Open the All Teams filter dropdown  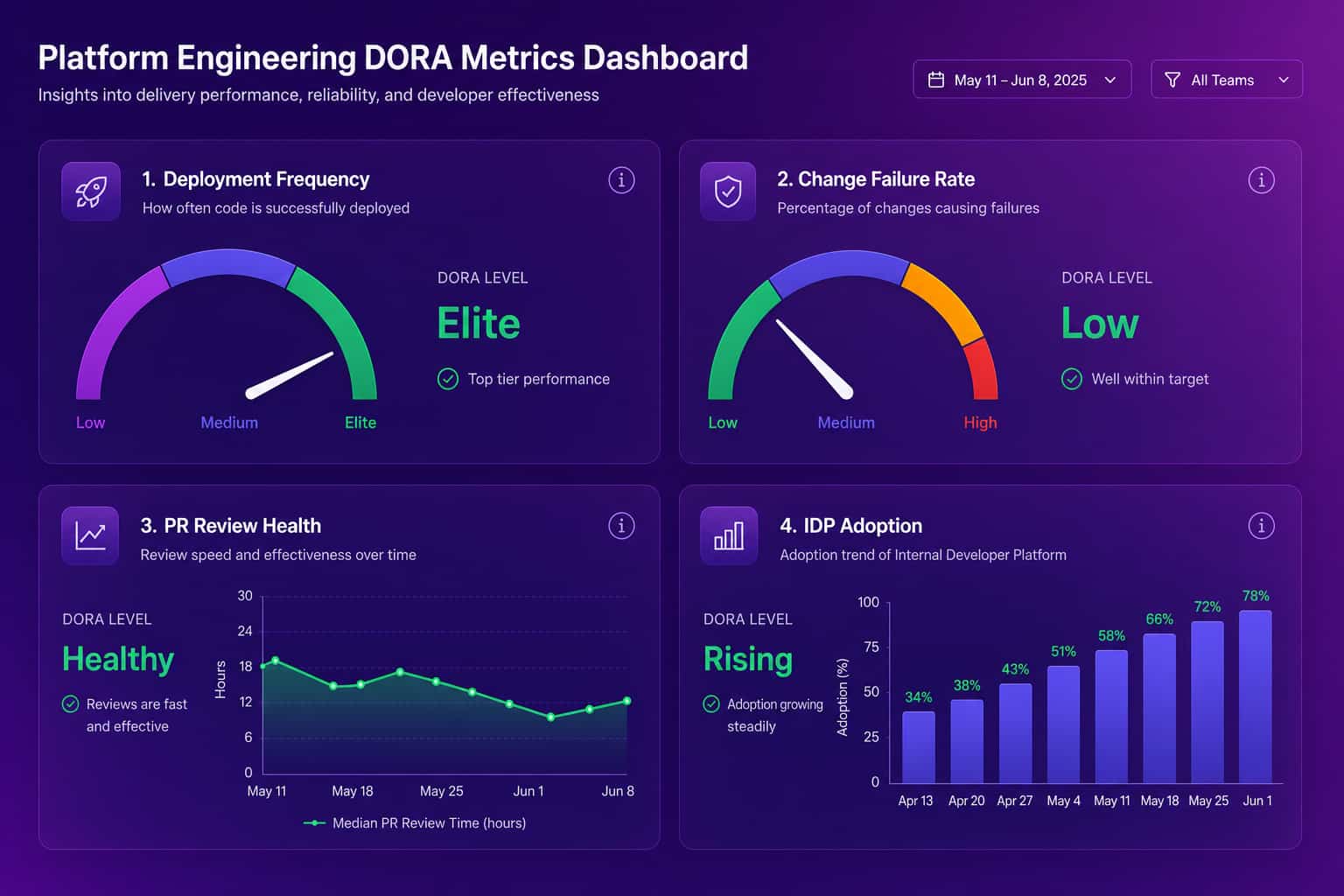point(1227,80)
